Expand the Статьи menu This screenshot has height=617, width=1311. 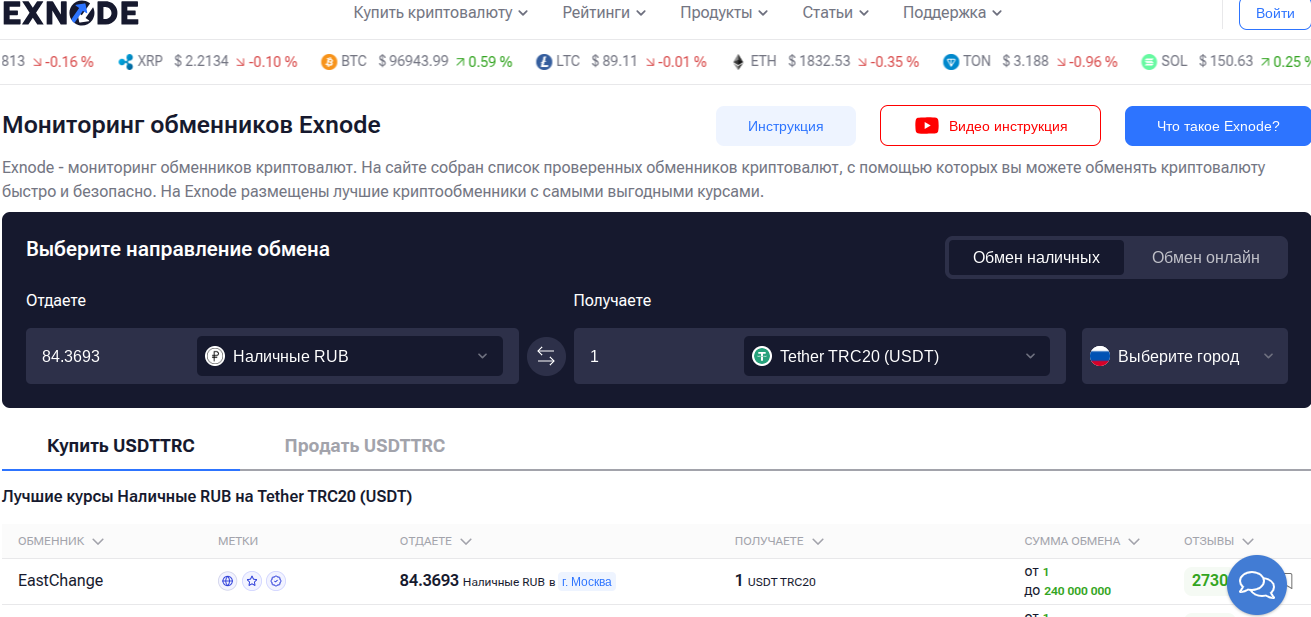[836, 13]
